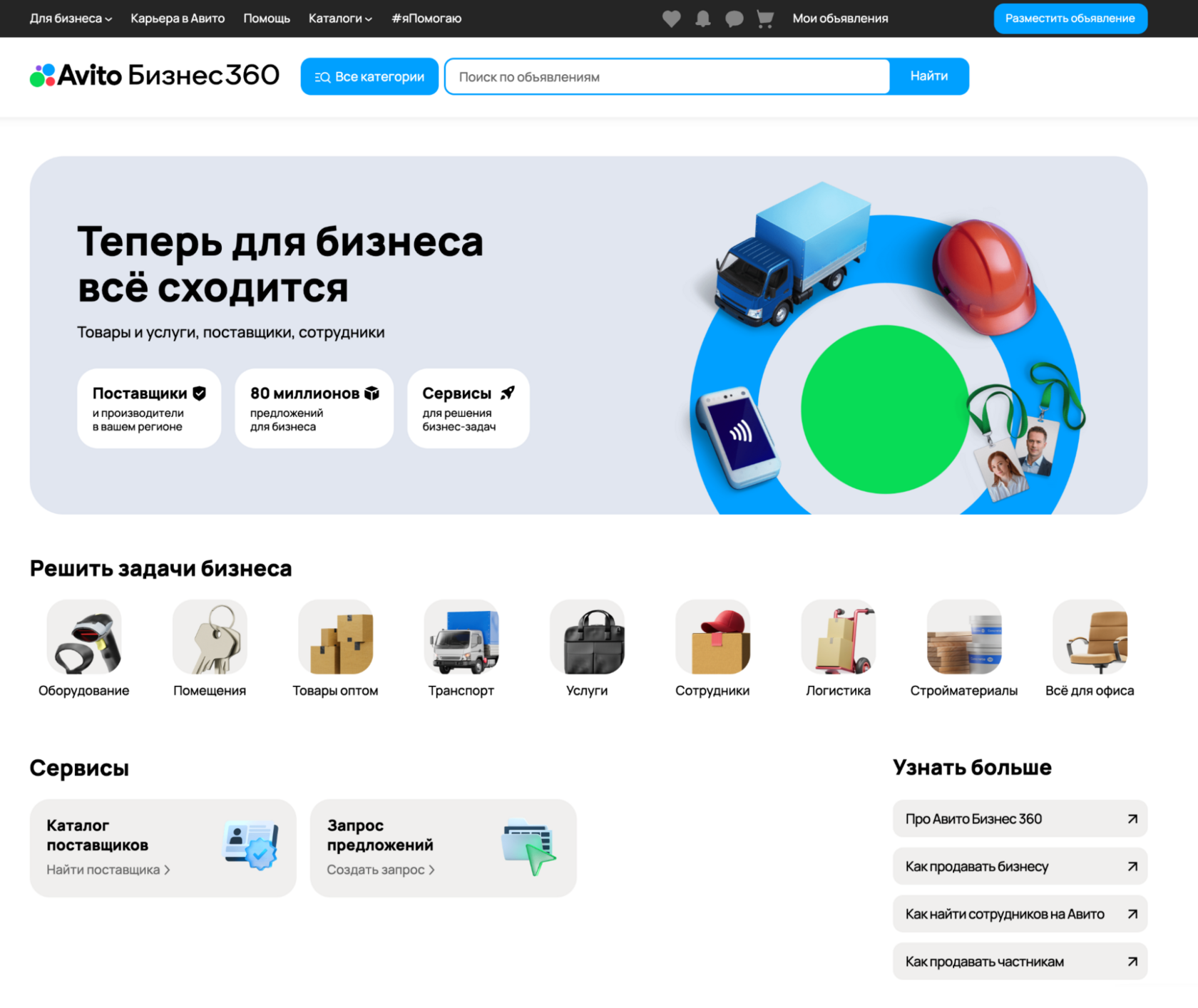Open the Все категории category list
1198x1008 pixels.
(369, 76)
